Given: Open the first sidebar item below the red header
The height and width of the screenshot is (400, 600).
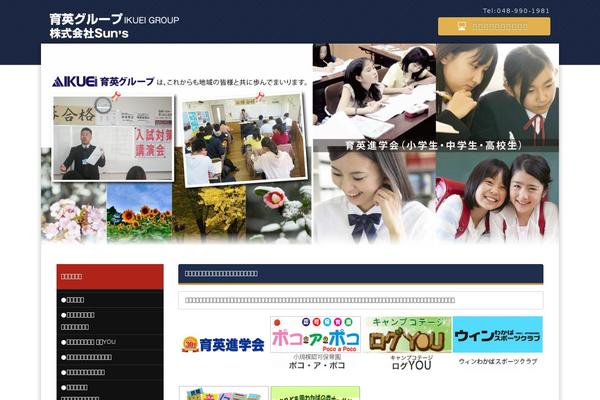Looking at the screenshot, I should click(110, 300).
